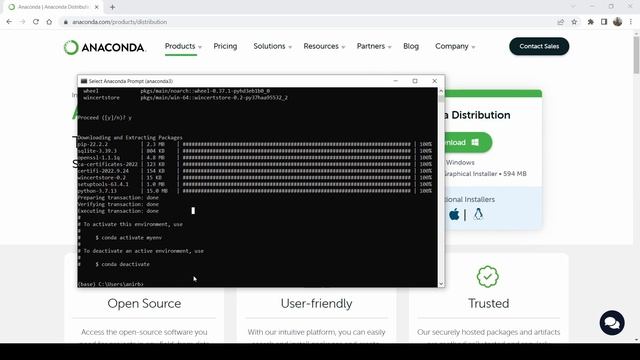Click the Trusted checkmark badge icon
This screenshot has height=360, width=640.
[x=488, y=277]
